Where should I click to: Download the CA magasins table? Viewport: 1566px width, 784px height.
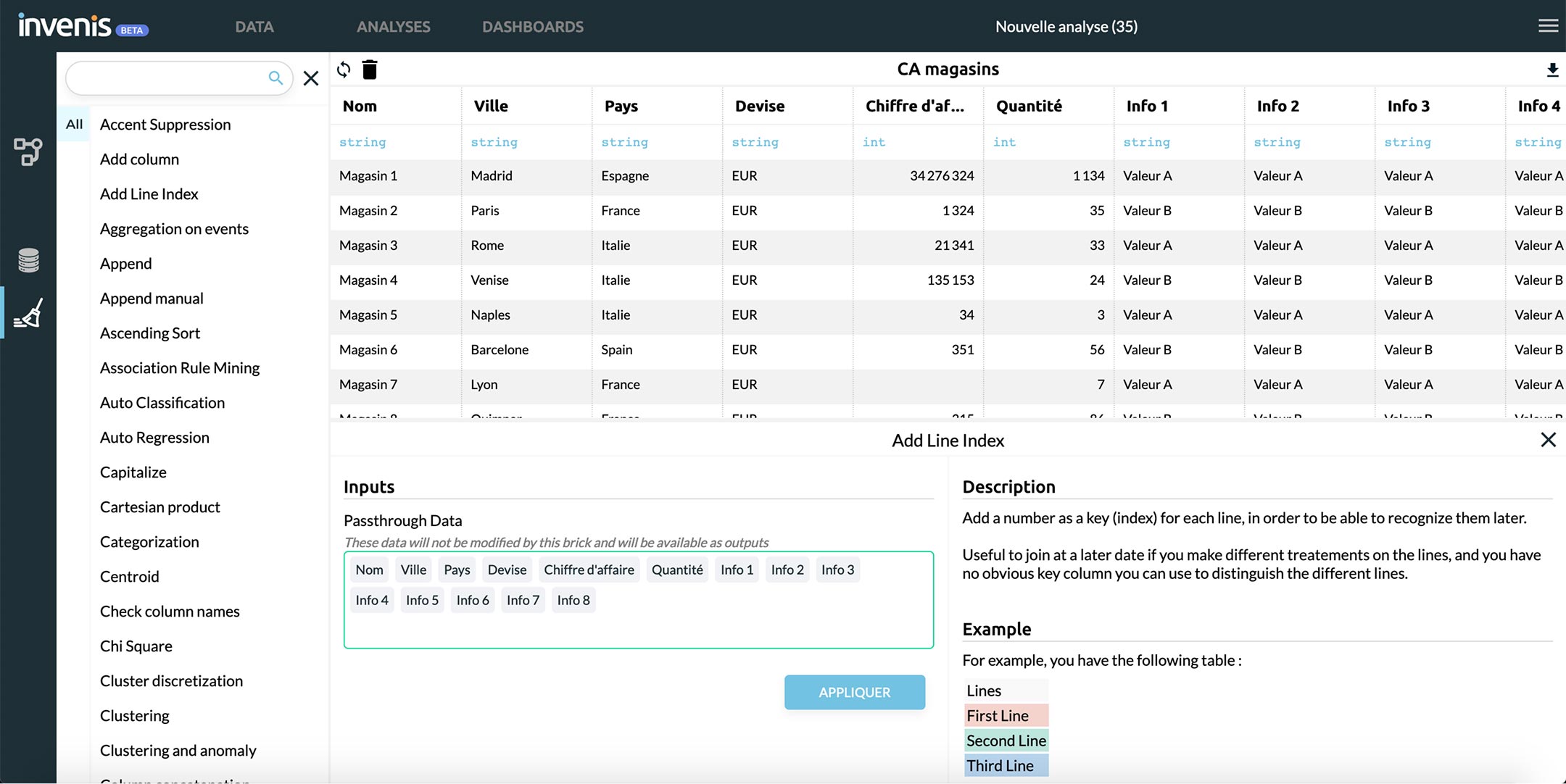point(1552,70)
